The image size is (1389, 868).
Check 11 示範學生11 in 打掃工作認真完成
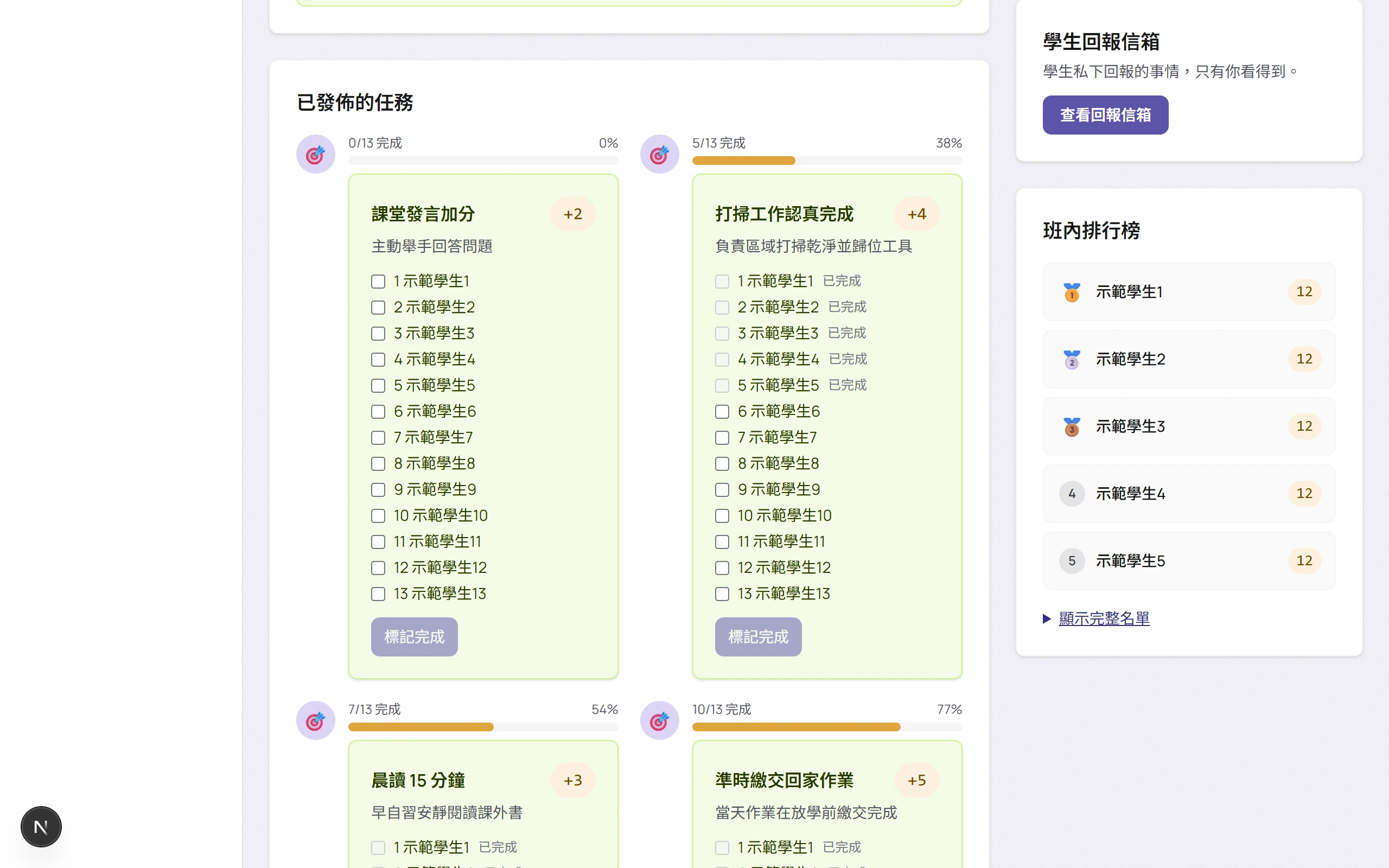pyautogui.click(x=722, y=542)
